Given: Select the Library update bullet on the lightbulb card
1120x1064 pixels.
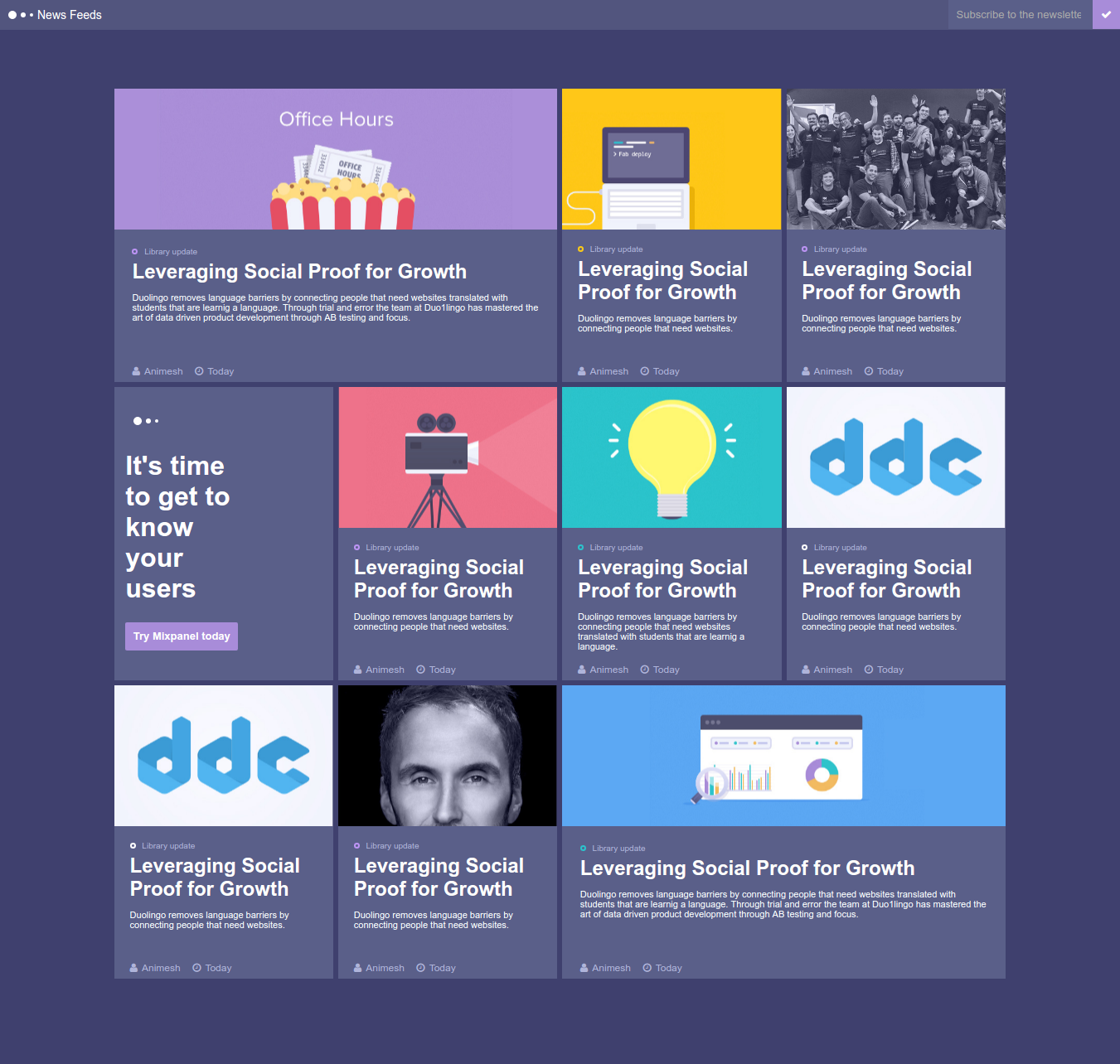Looking at the screenshot, I should coord(580,547).
